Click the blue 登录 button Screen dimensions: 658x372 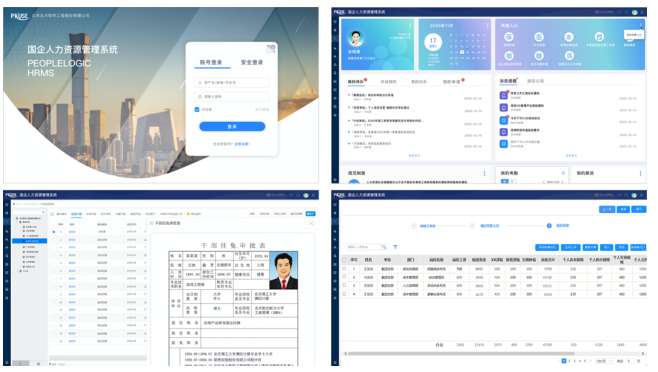(232, 126)
